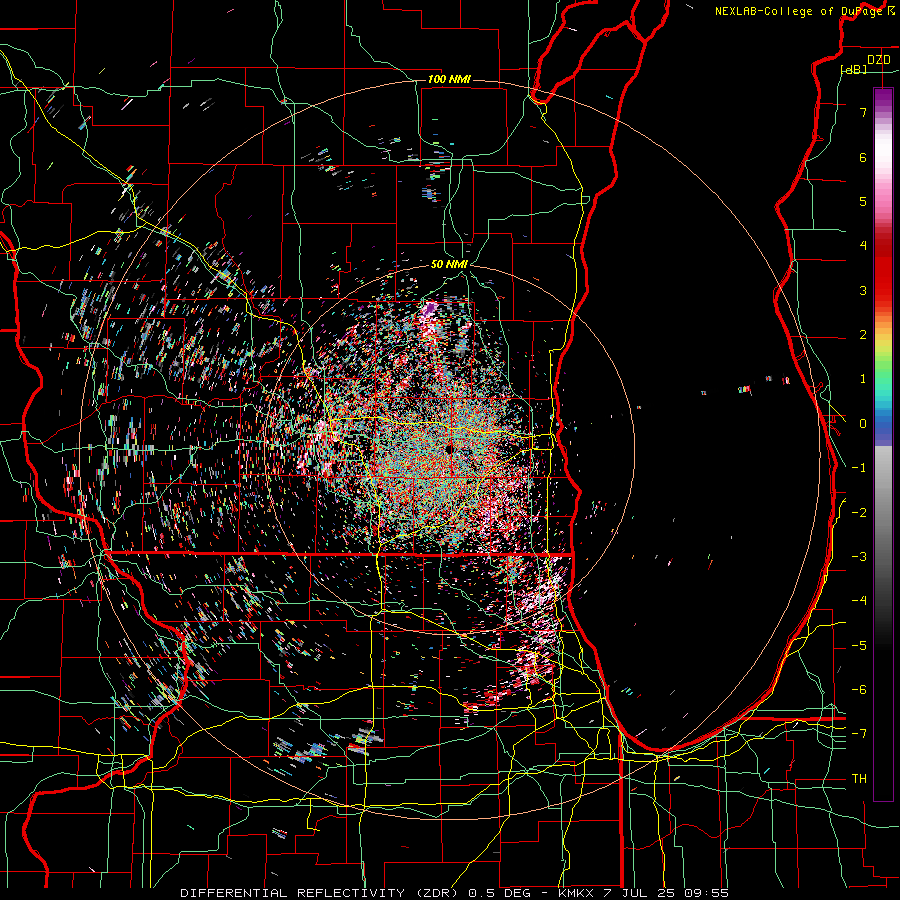Click the -3 value on the color scale
Image resolution: width=900 pixels, height=900 pixels.
[x=859, y=556]
